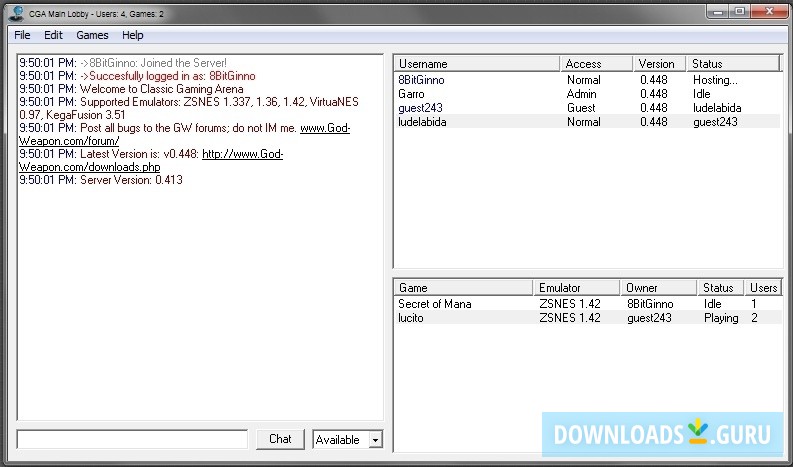Sort games by Owner column header
This screenshot has width=793, height=467.
pos(659,288)
